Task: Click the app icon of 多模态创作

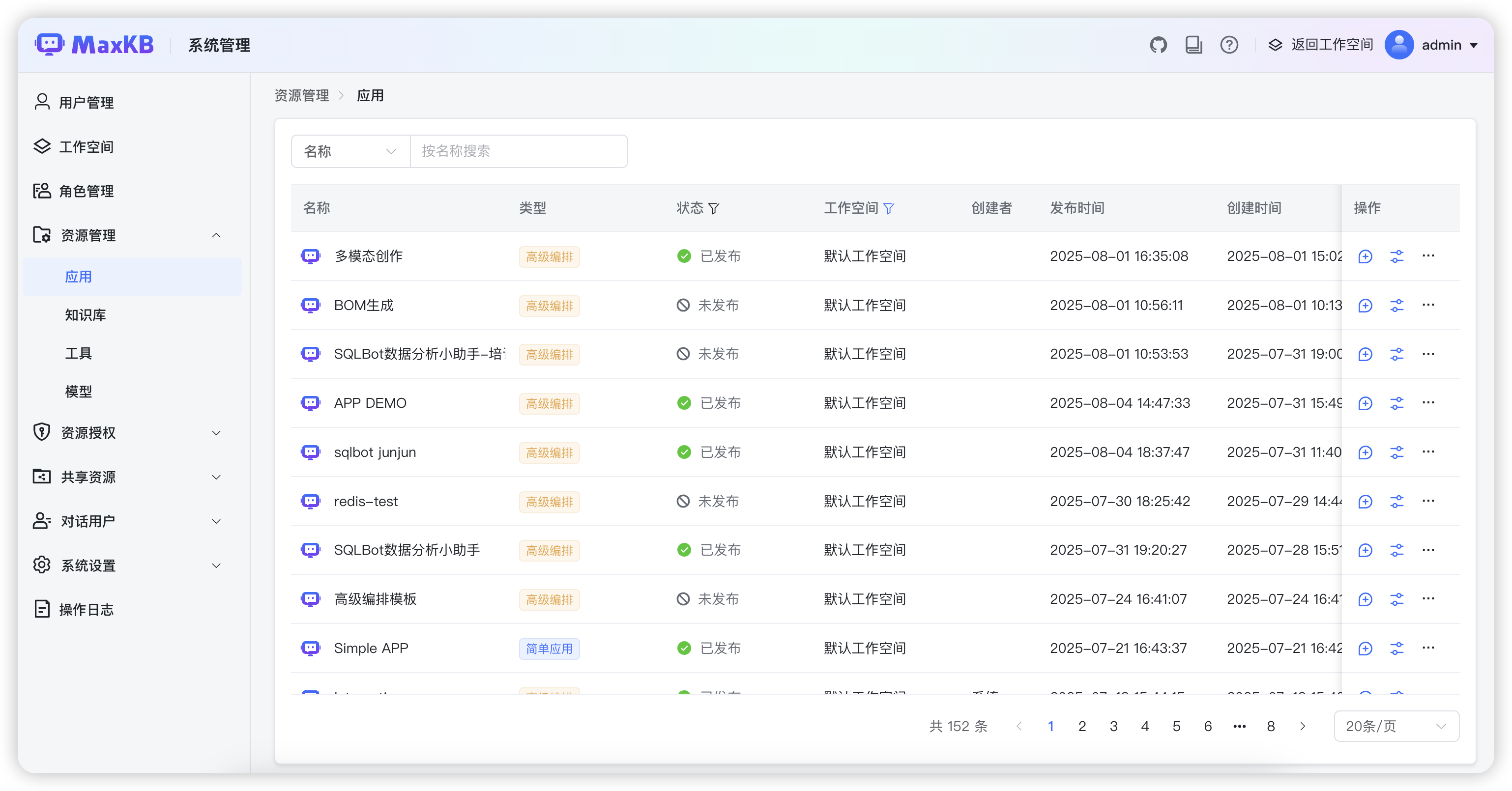Action: [x=311, y=256]
